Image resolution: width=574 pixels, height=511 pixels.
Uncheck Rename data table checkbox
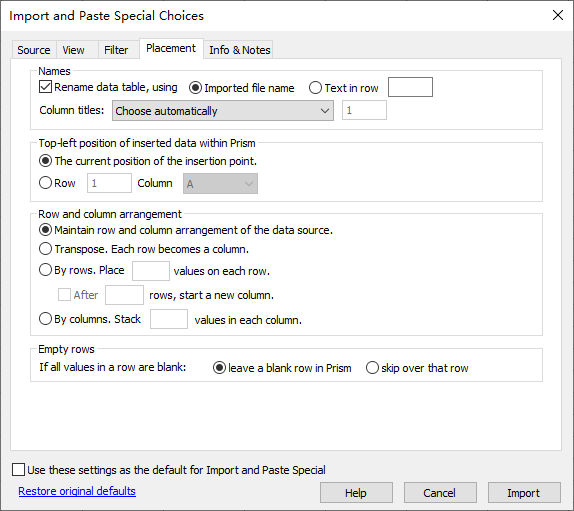(45, 87)
